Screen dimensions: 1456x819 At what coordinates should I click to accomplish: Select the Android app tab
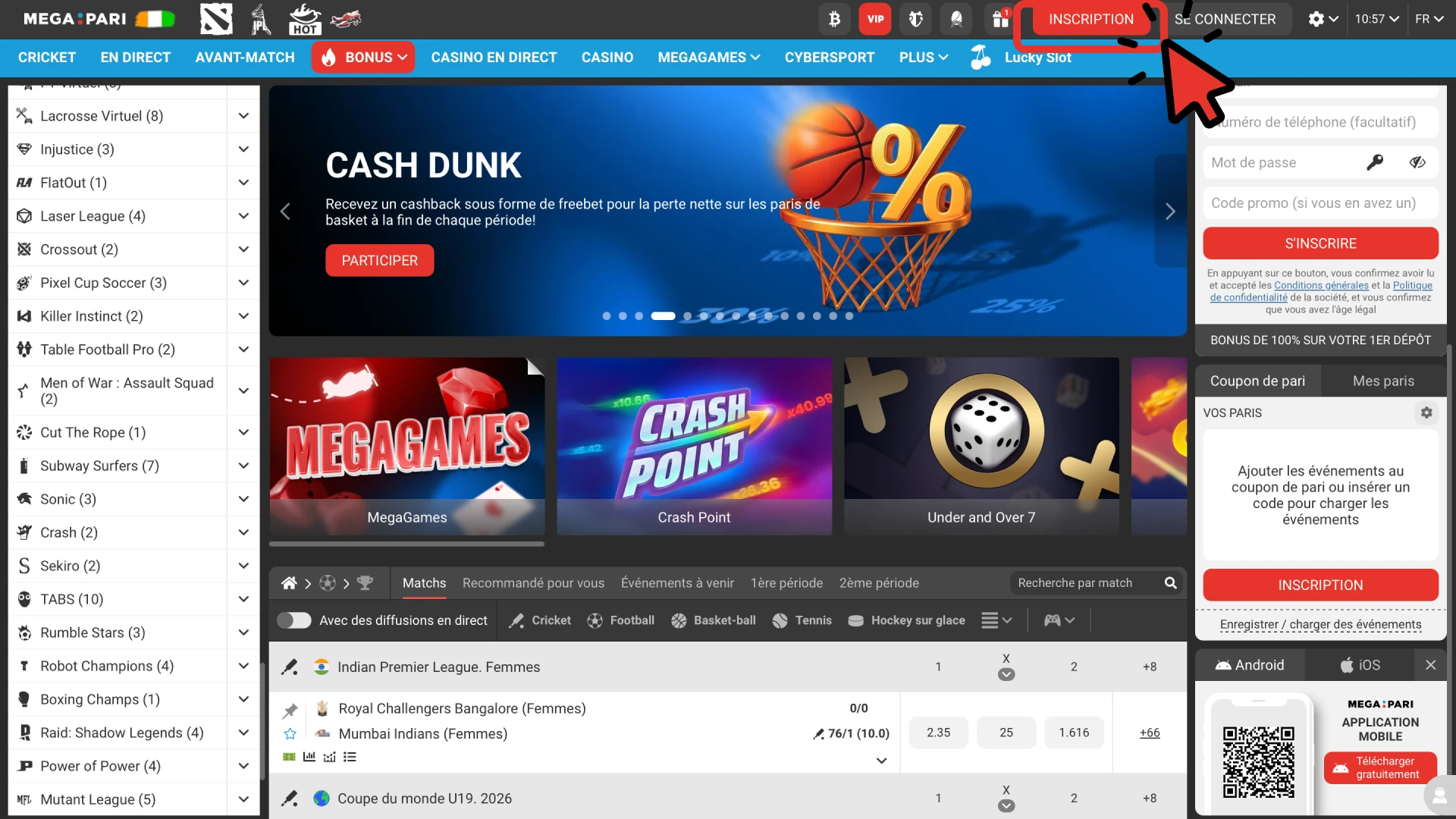[1250, 665]
